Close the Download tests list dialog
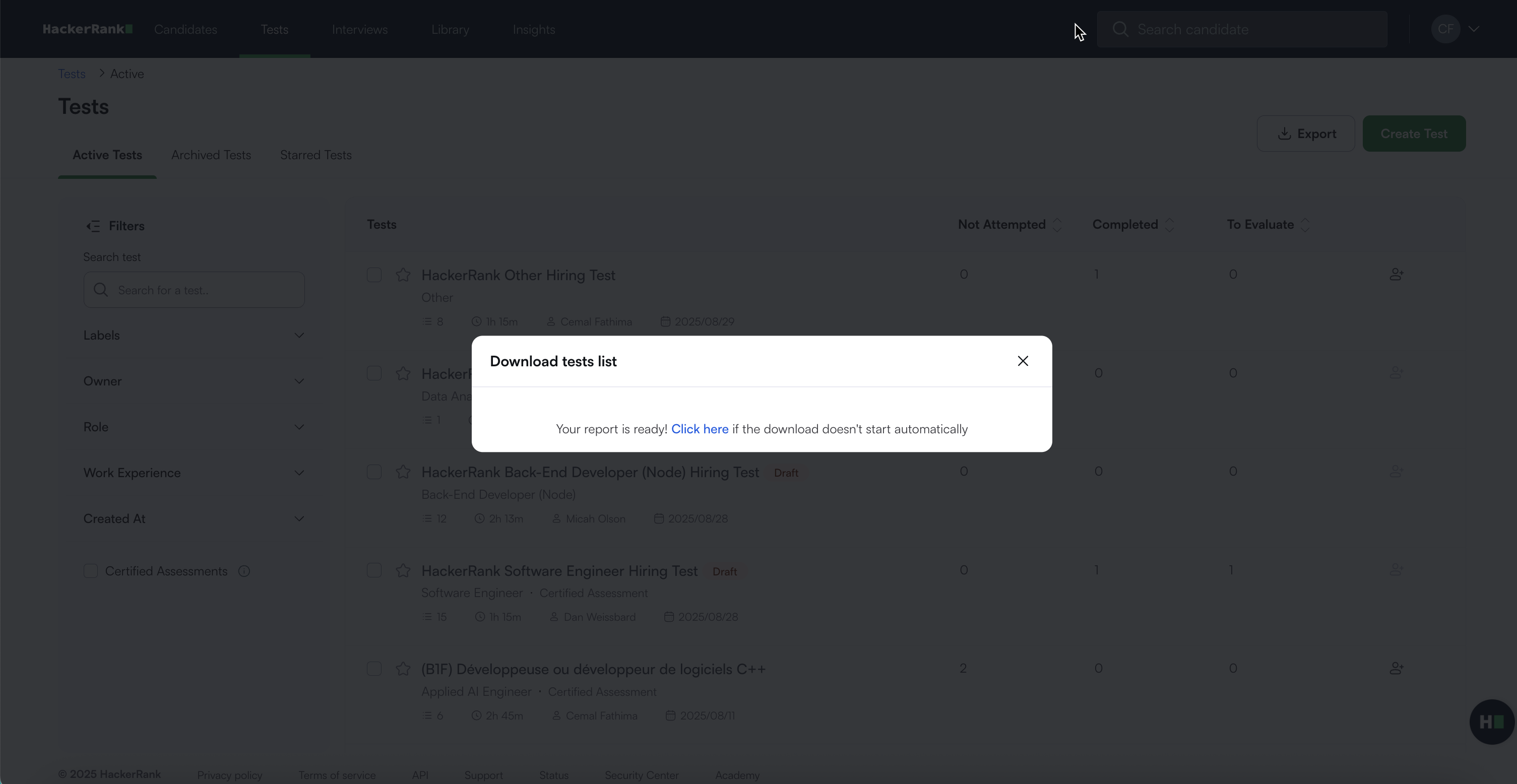This screenshot has height=784, width=1517. pyautogui.click(x=1023, y=361)
